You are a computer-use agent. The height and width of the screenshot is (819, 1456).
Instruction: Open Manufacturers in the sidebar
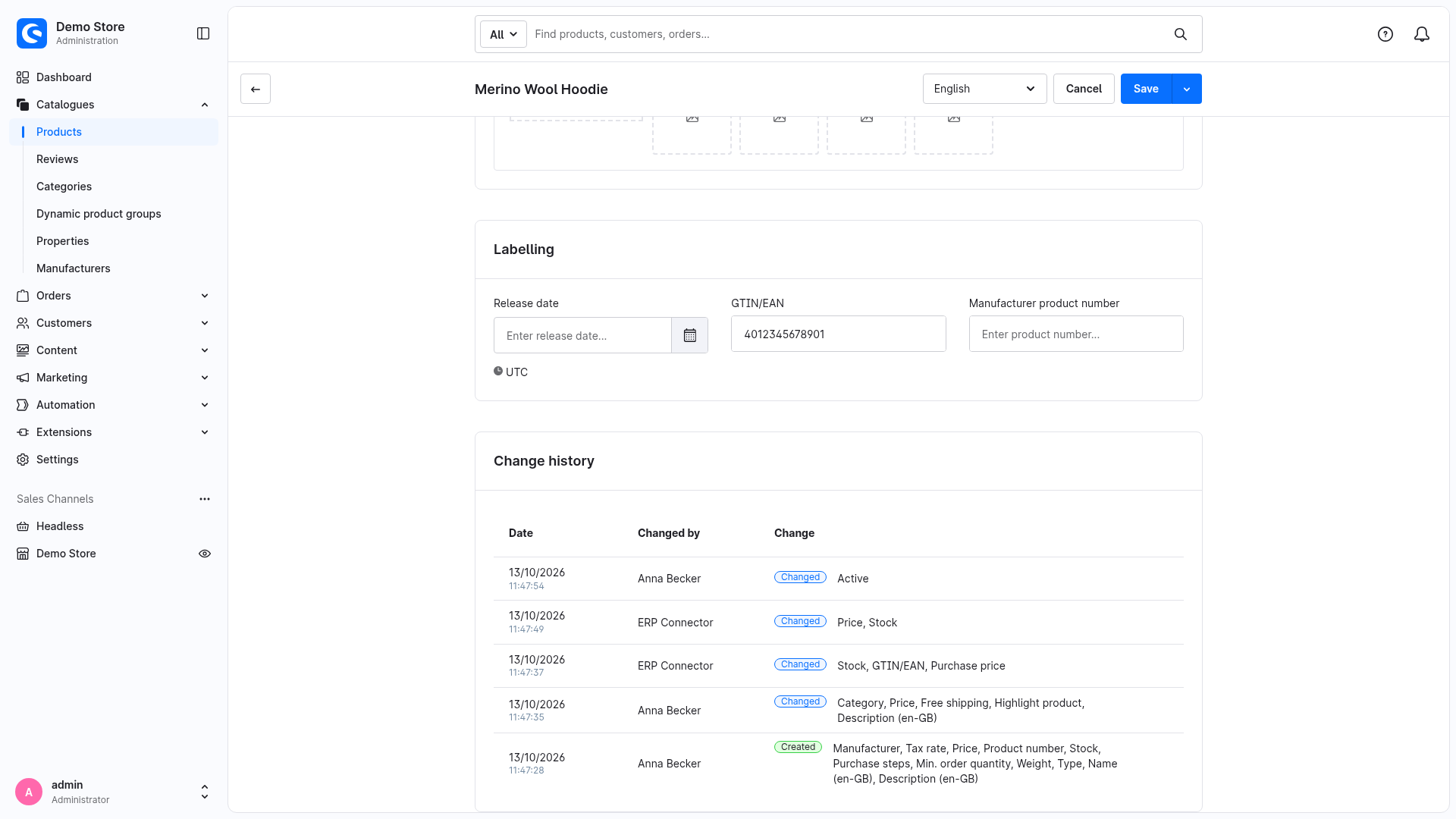point(73,268)
